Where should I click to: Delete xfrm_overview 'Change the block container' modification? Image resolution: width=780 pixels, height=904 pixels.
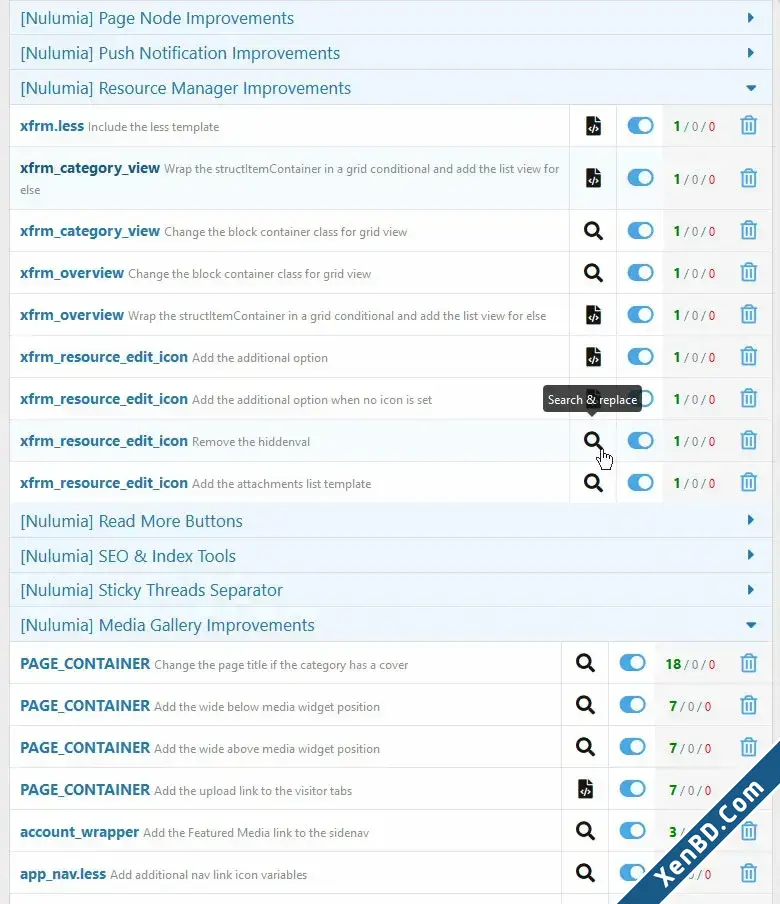[748, 272]
